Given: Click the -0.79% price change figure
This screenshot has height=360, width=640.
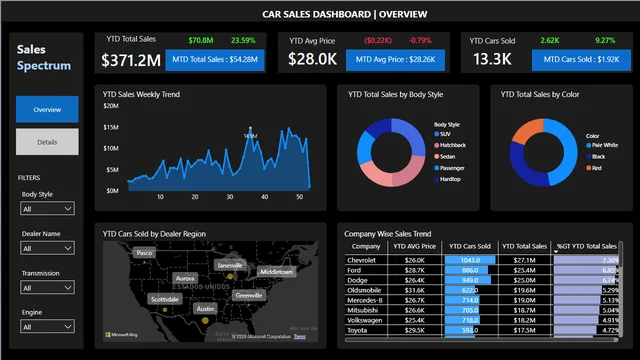Looking at the screenshot, I should point(420,40).
